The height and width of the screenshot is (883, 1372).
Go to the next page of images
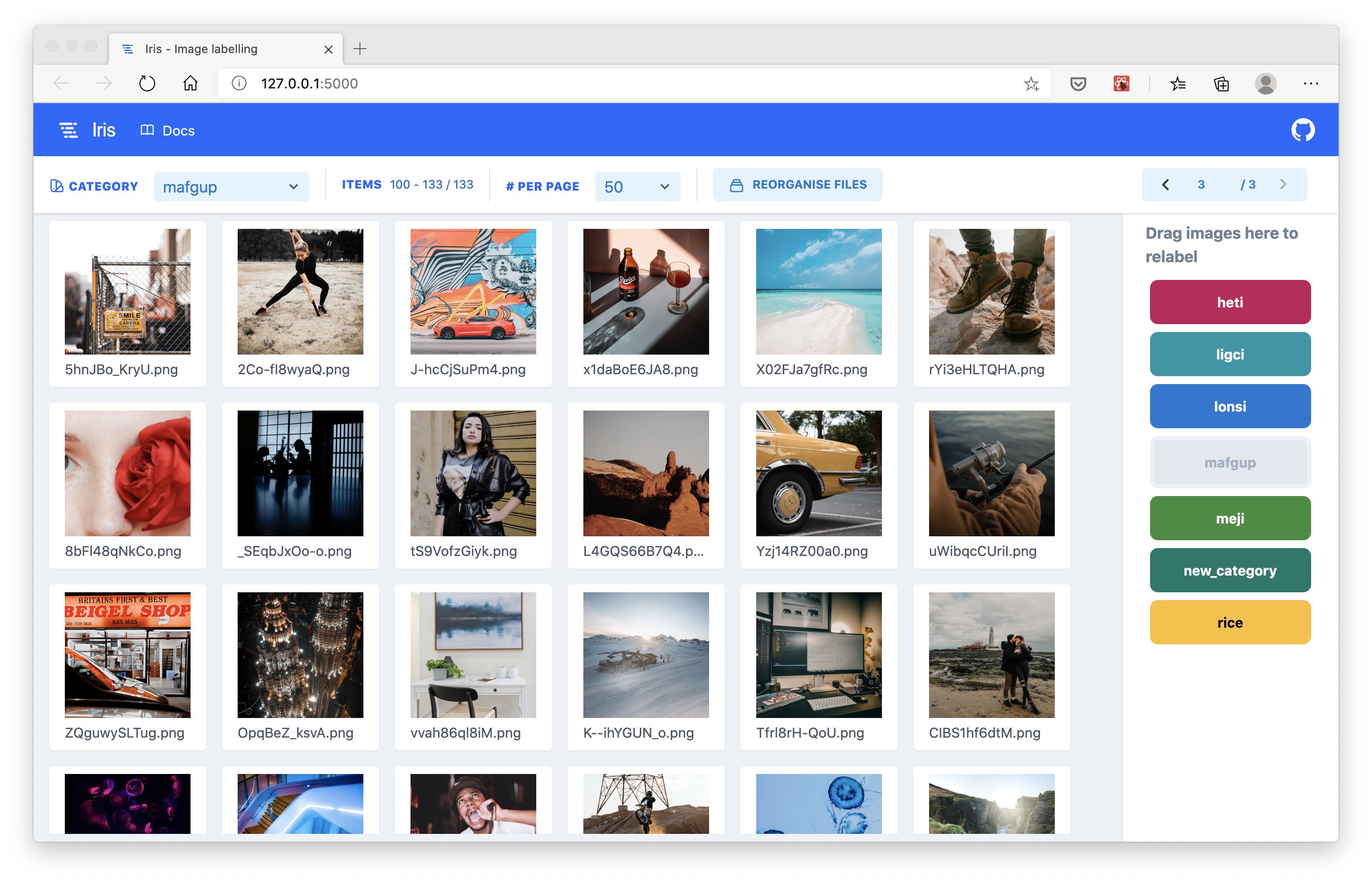[x=1283, y=185]
